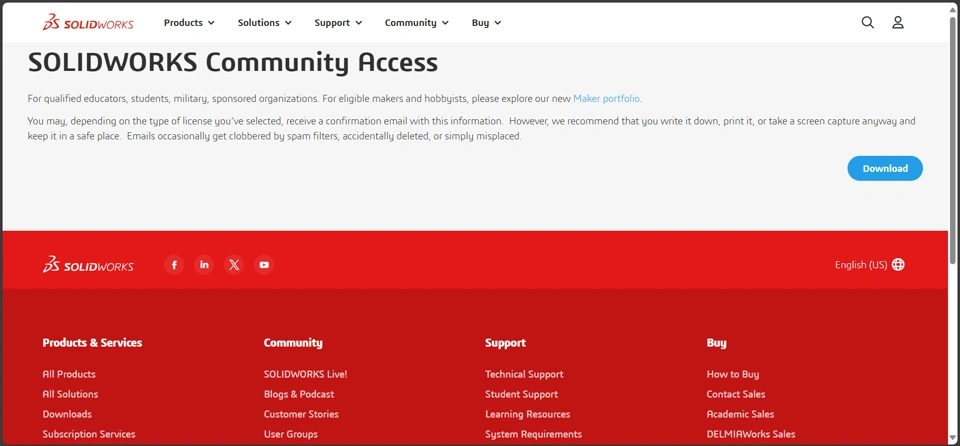
Task: Change language from English (US)
Action: click(869, 265)
